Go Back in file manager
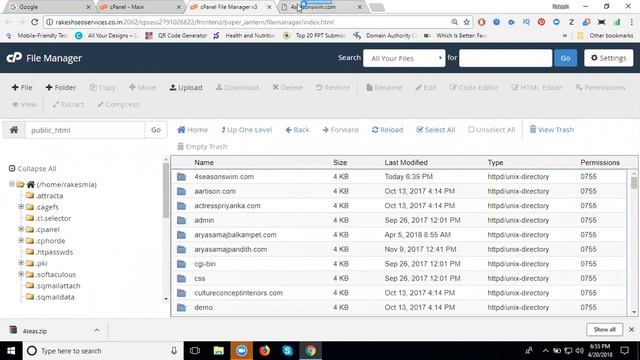640x360 pixels. (x=297, y=130)
